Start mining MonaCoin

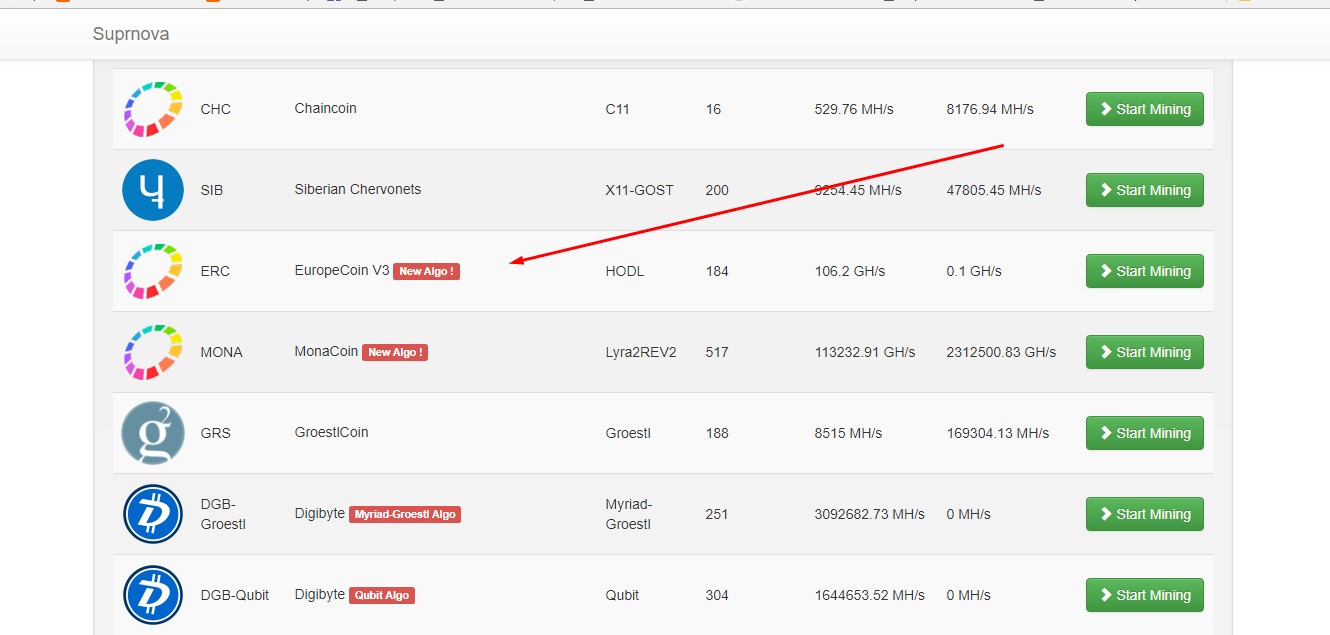(x=1145, y=352)
